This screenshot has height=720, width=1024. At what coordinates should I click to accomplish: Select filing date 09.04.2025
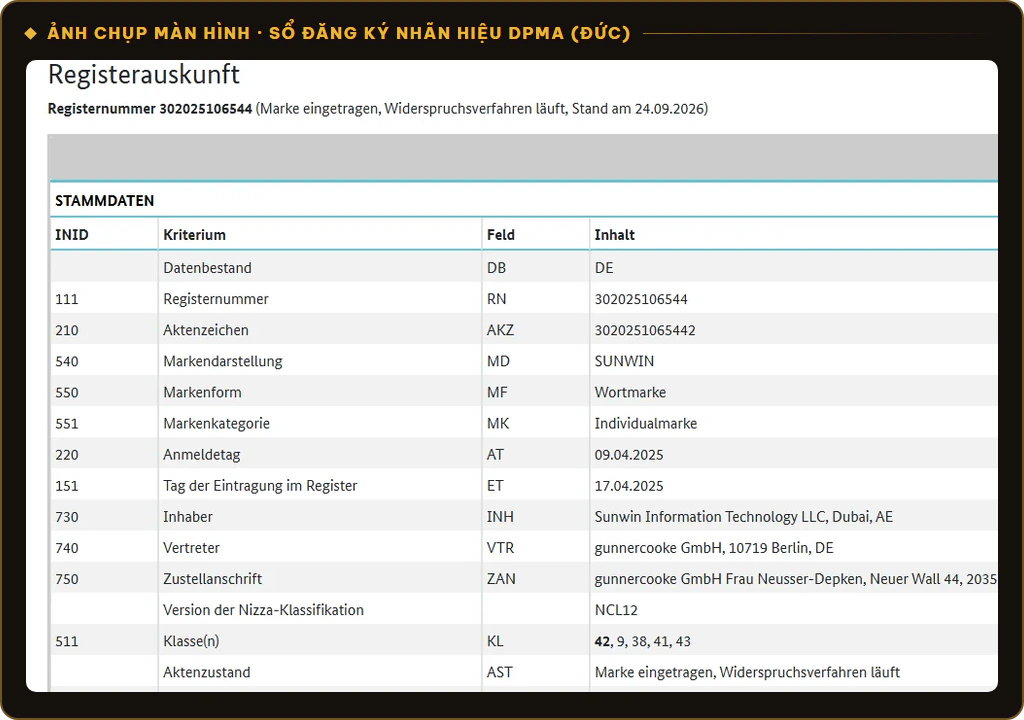(x=629, y=455)
